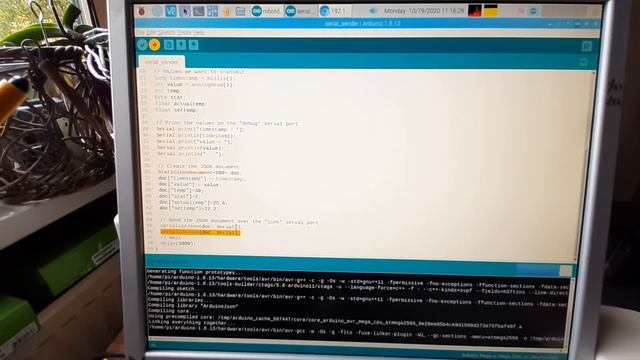Click the pink tray icon
This screenshot has height=360, width=640.
(x=521, y=11)
